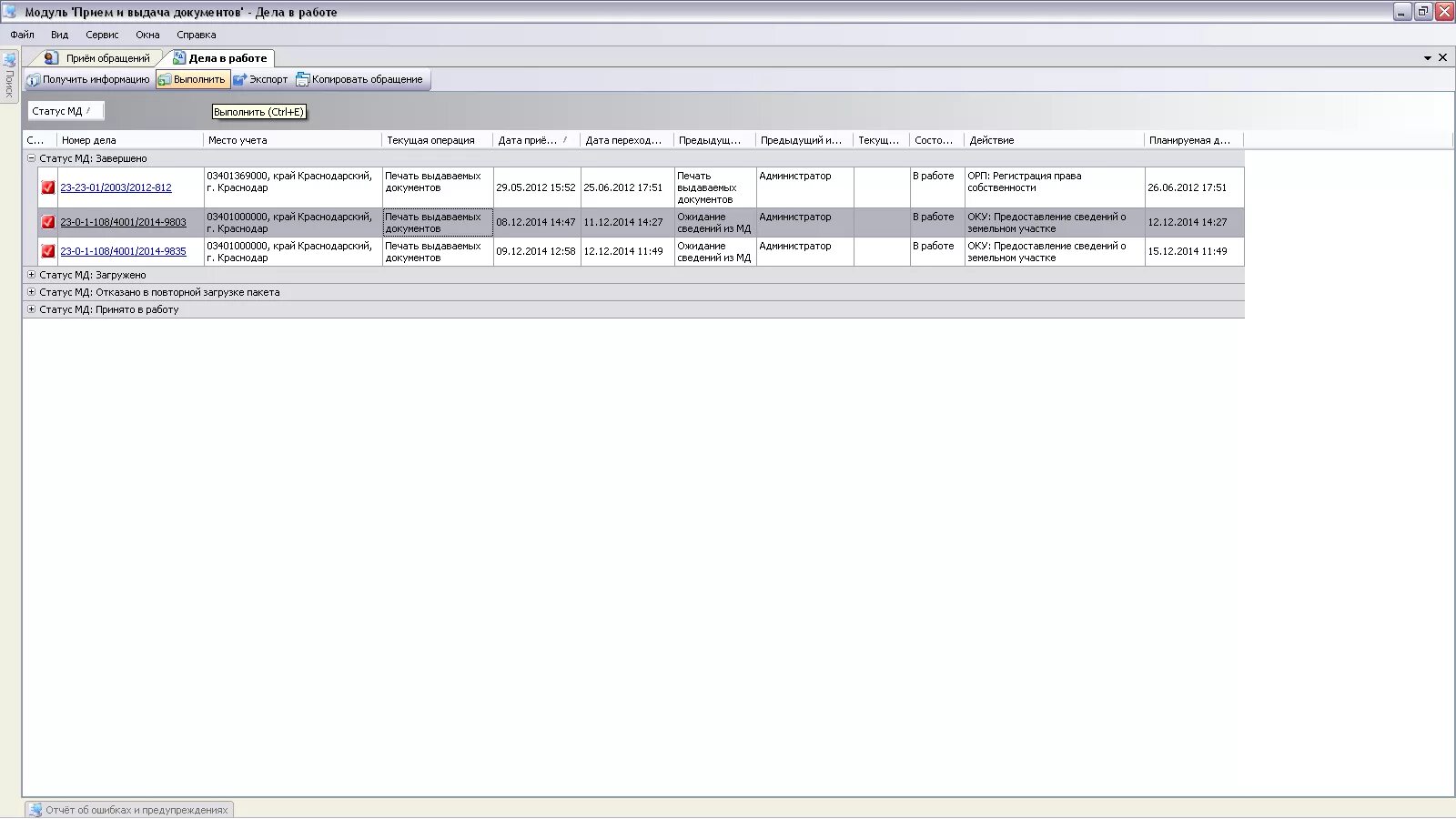Select cell 15.12.2014 11:49
The image size is (1456, 819).
[1194, 251]
